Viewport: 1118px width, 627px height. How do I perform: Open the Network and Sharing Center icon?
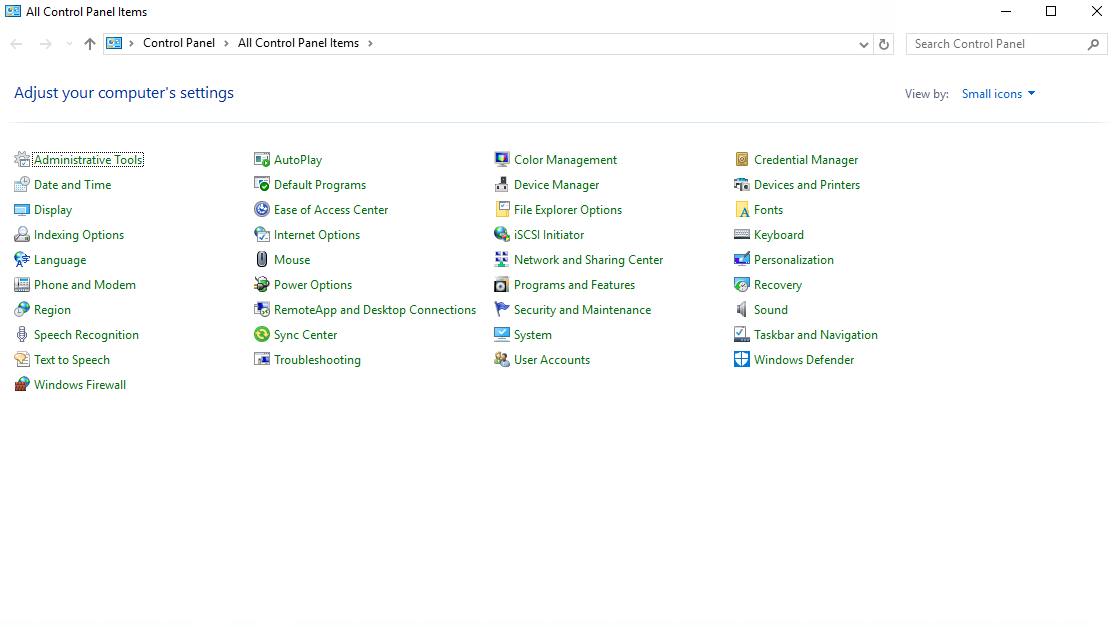tap(502, 260)
